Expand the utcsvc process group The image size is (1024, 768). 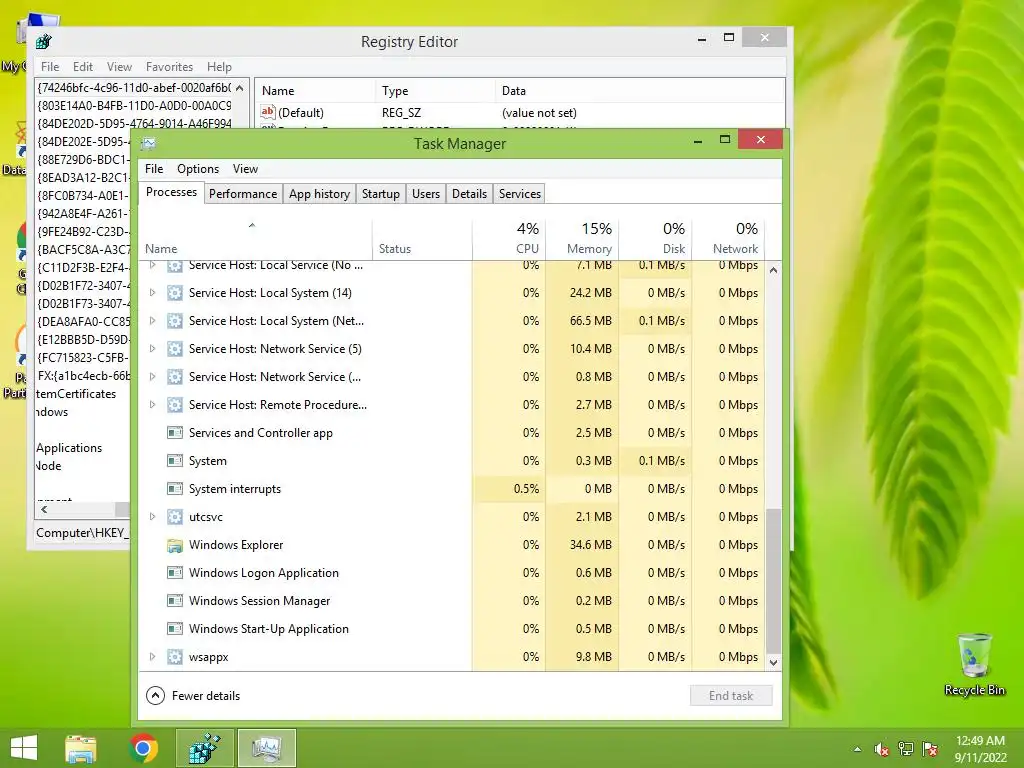pos(152,517)
